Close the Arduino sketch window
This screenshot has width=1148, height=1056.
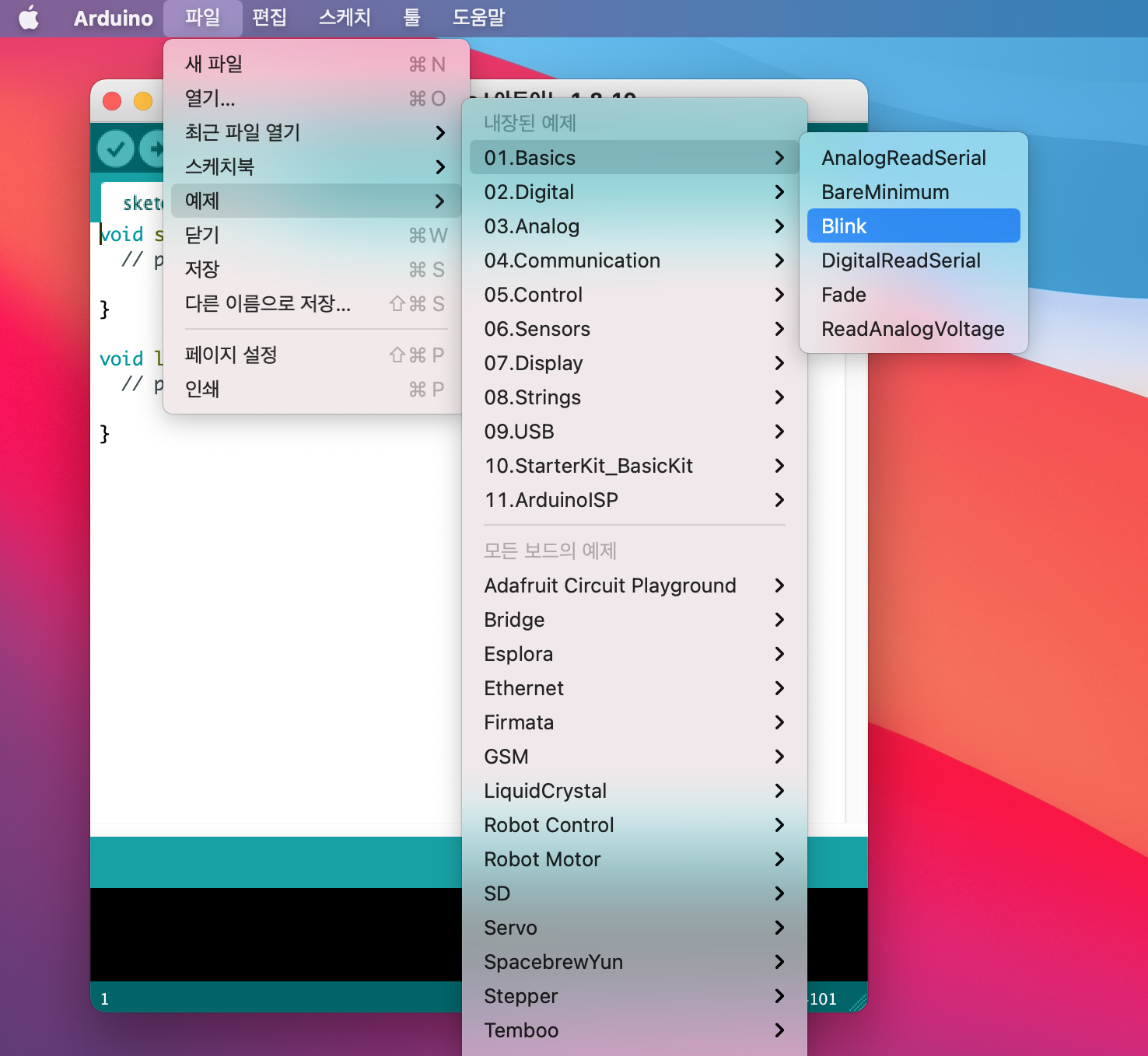click(x=112, y=101)
